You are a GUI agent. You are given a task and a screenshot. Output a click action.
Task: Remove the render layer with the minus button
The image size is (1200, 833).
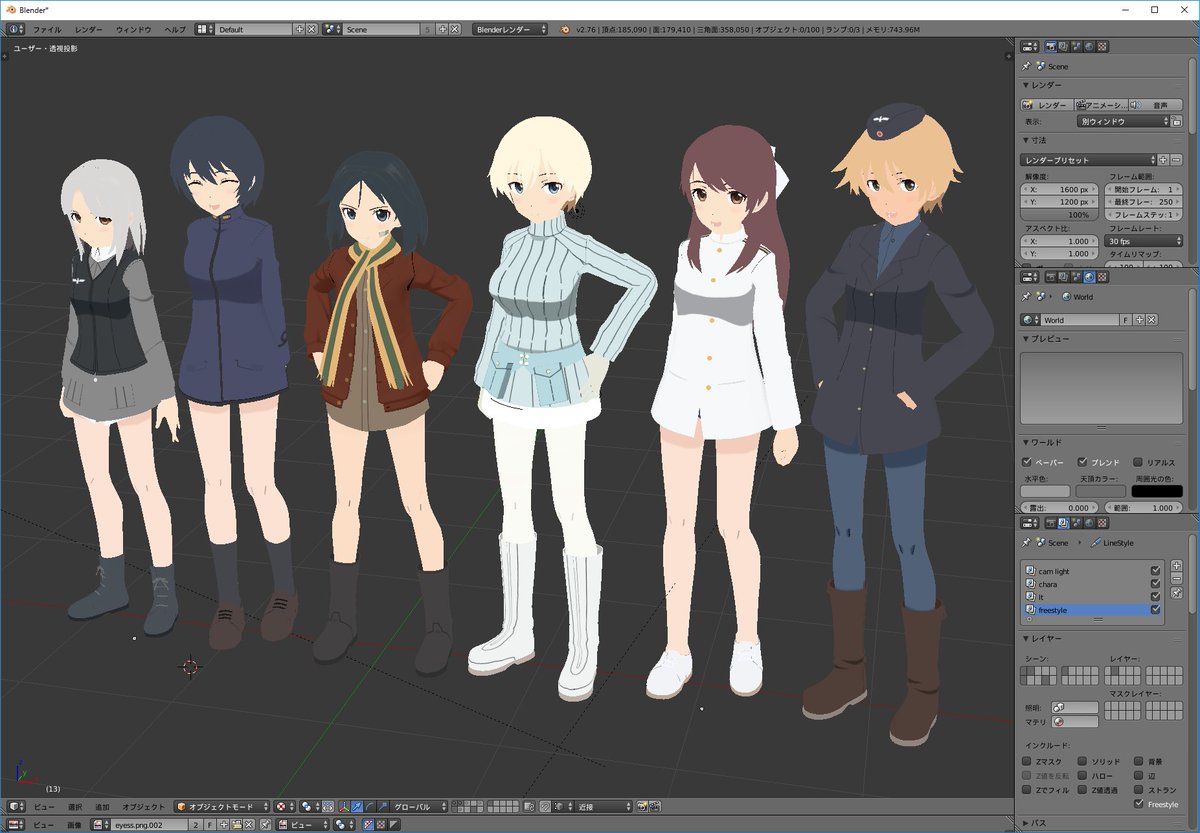1176,579
